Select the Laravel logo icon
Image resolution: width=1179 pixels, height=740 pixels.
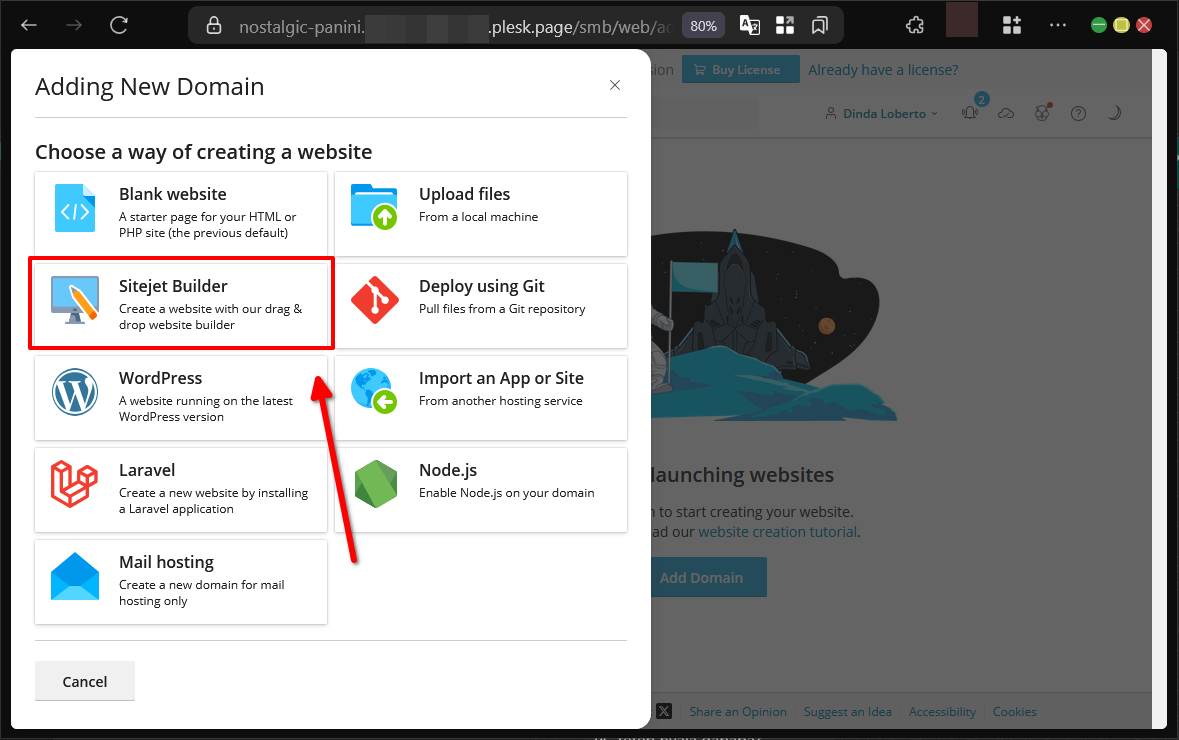pyautogui.click(x=75, y=484)
